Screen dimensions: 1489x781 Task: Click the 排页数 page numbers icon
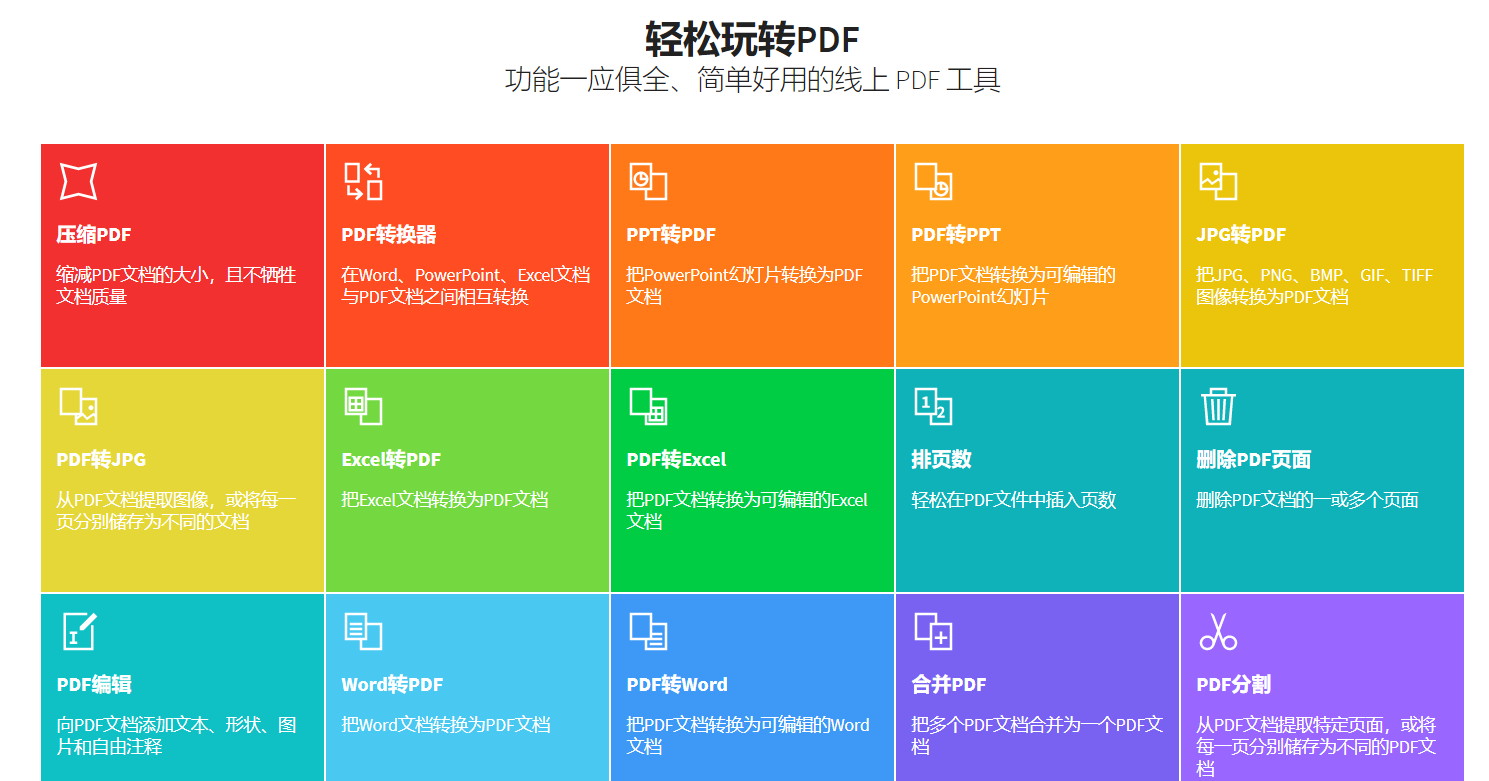933,406
